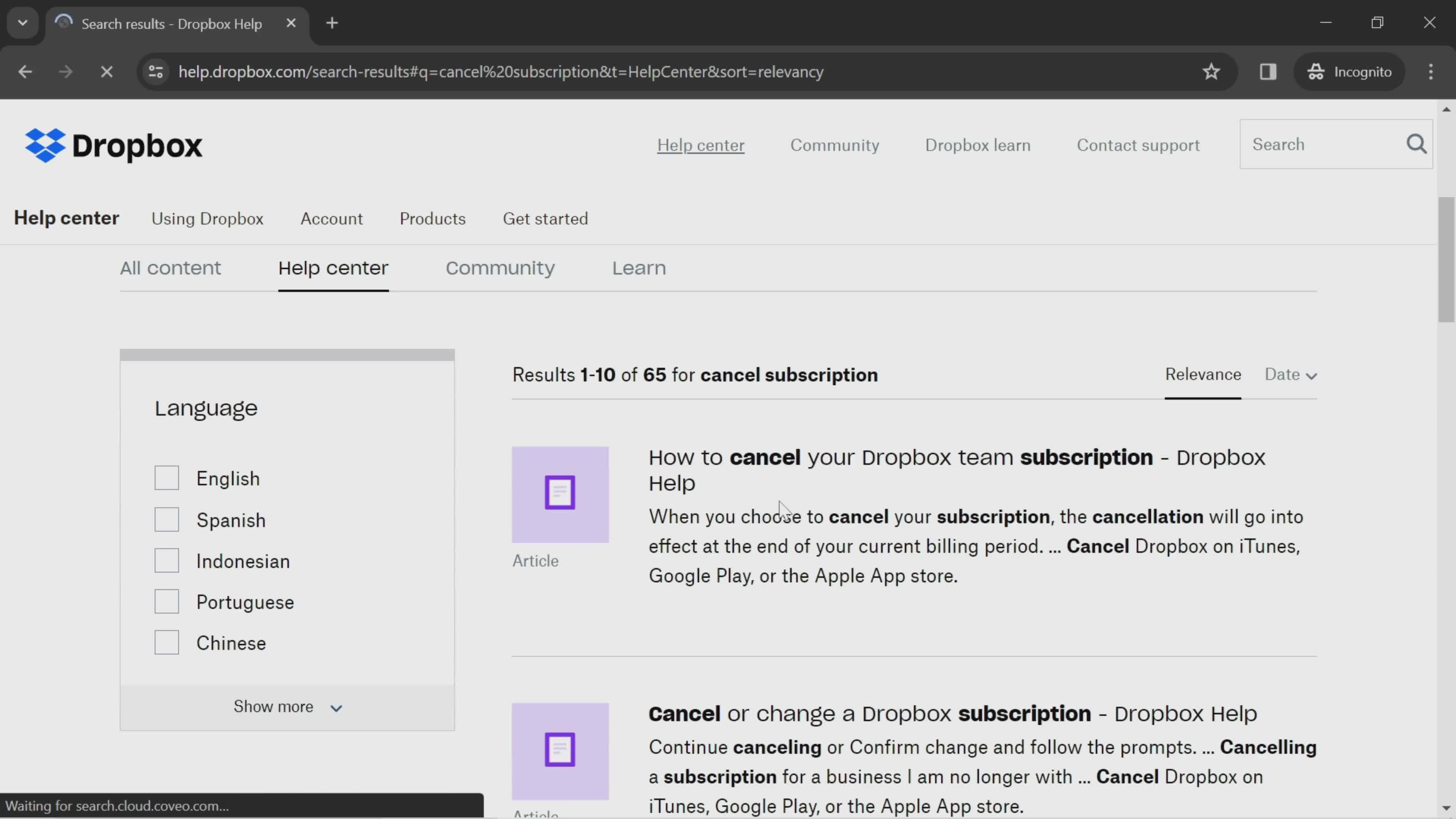This screenshot has width=1456, height=819.
Task: Sort results by Relevance
Action: tap(1203, 375)
